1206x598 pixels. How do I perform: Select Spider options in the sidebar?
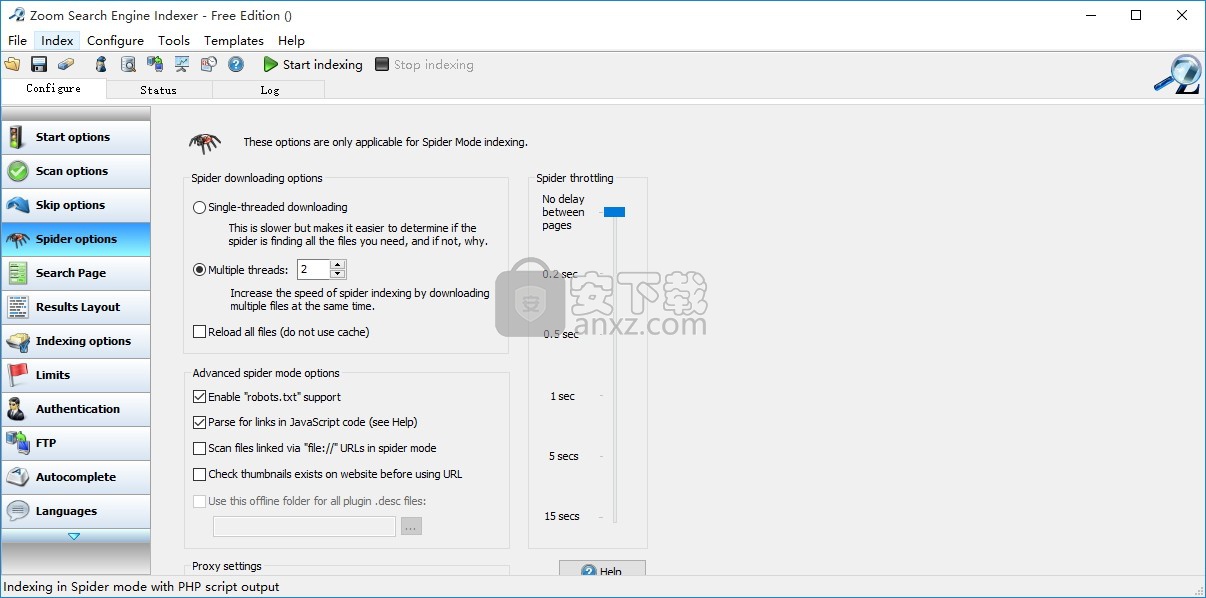[76, 239]
